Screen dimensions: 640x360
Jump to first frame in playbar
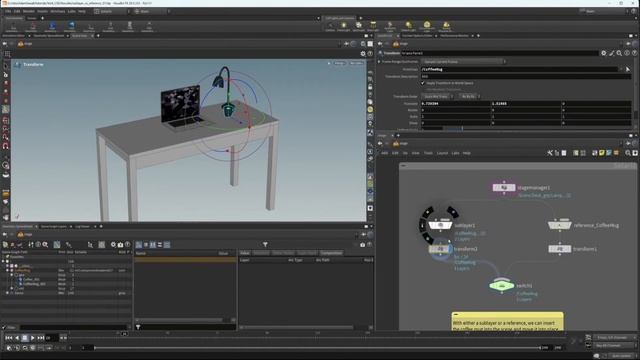click(9, 338)
